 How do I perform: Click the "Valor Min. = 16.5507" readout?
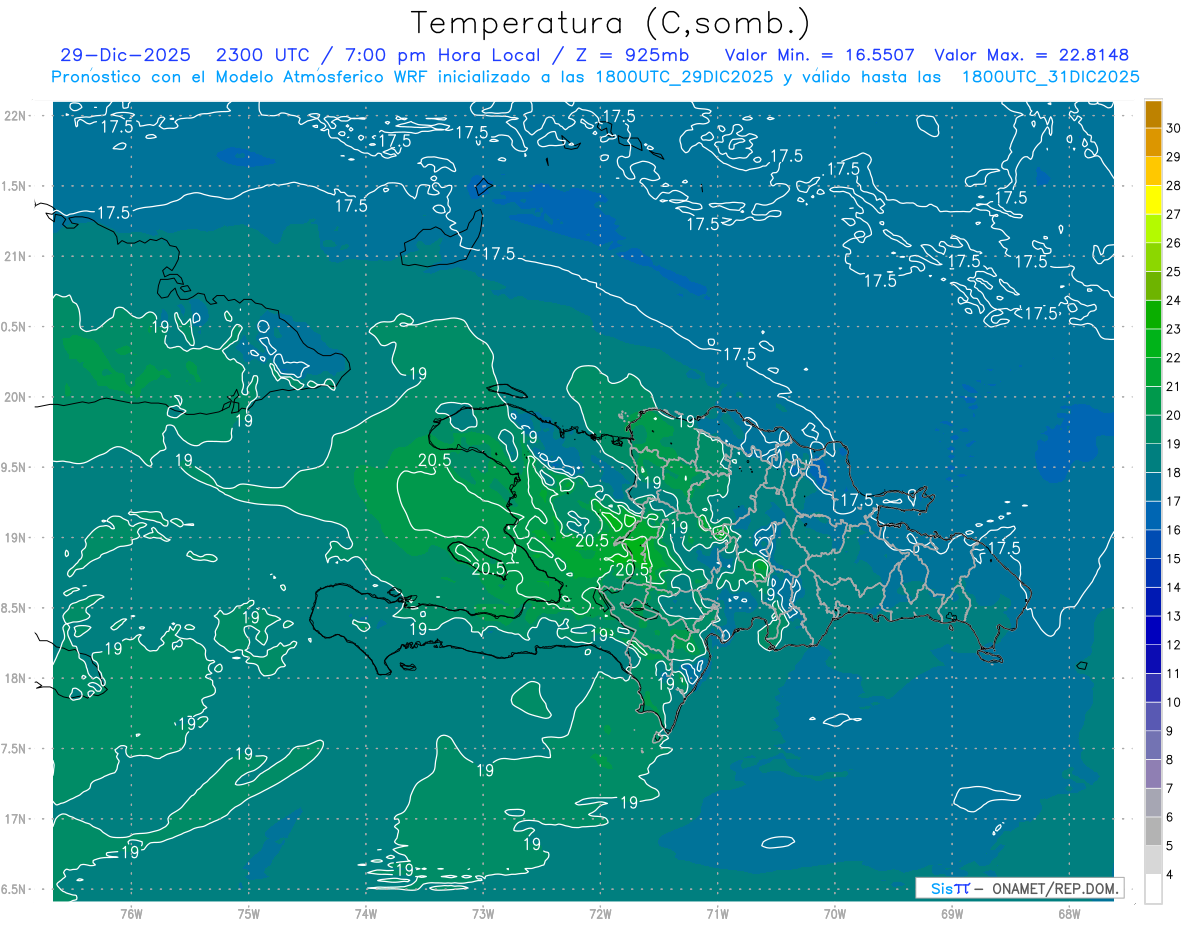click(819, 55)
